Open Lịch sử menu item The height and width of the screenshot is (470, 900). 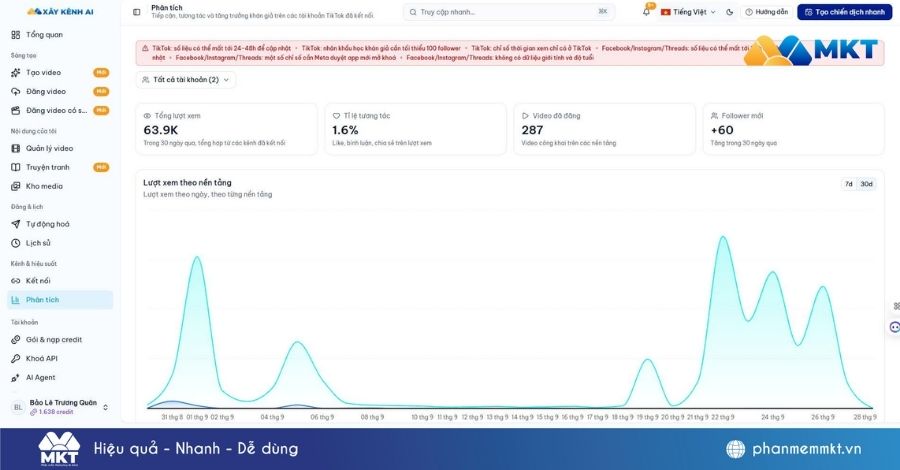(x=60, y=243)
